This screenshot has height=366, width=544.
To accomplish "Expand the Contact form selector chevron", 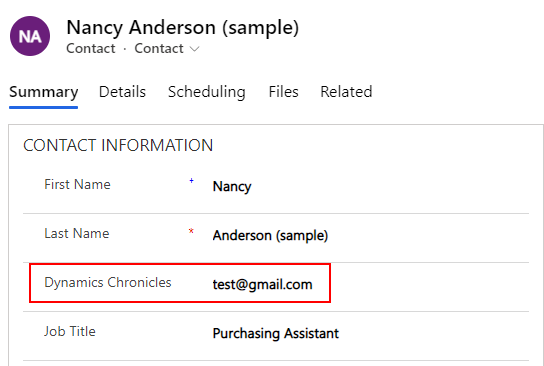I will click(x=195, y=49).
